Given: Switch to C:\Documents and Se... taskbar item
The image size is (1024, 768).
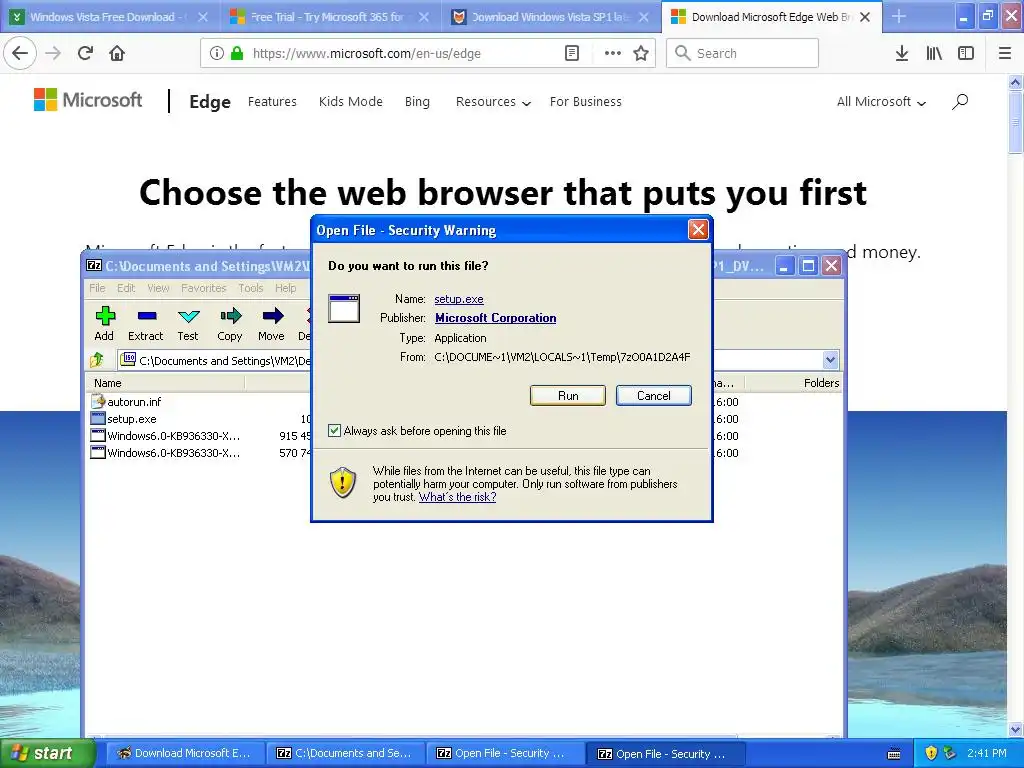Looking at the screenshot, I should pos(344,753).
